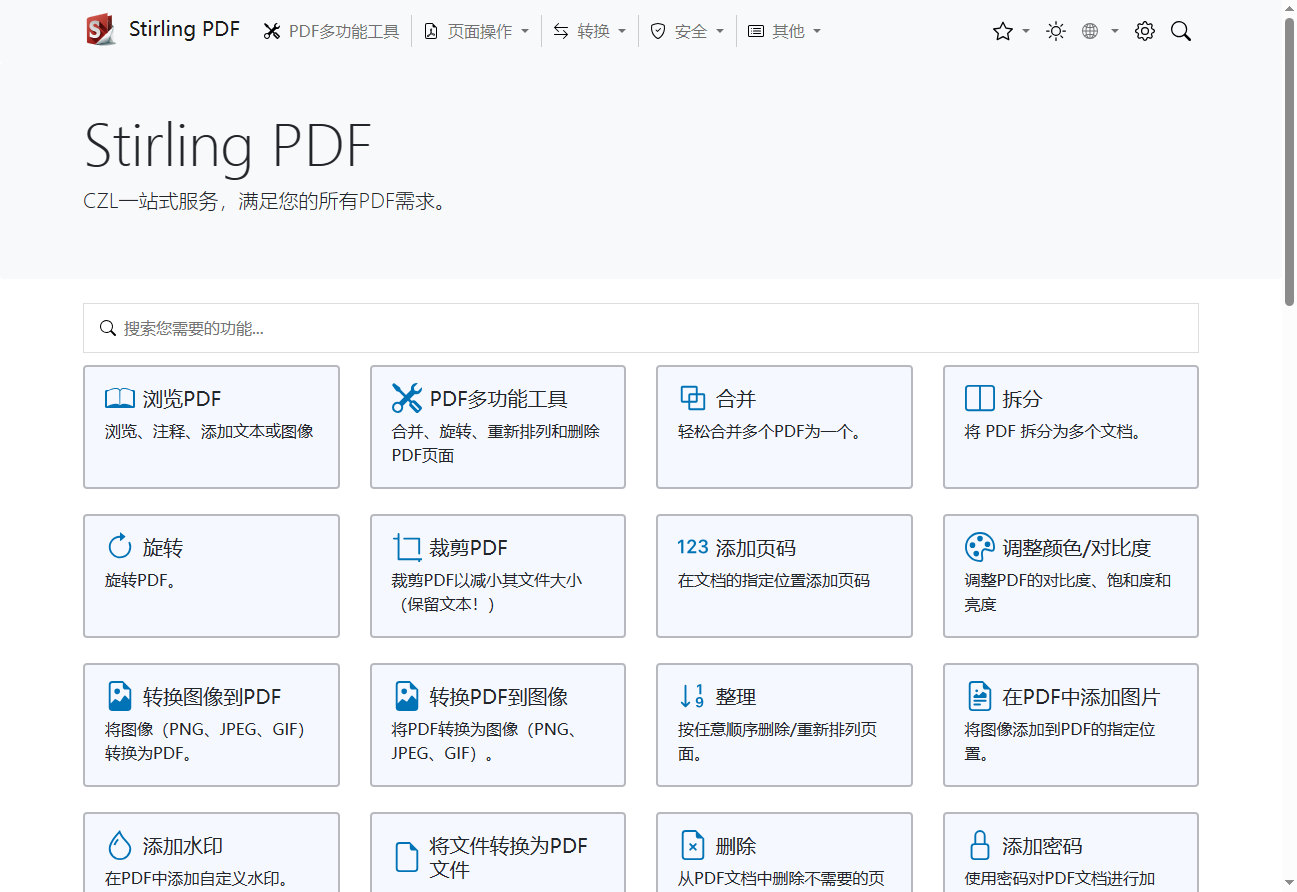This screenshot has height=892, width=1297.
Task: Expand the 安全 dropdown menu
Action: coord(687,32)
